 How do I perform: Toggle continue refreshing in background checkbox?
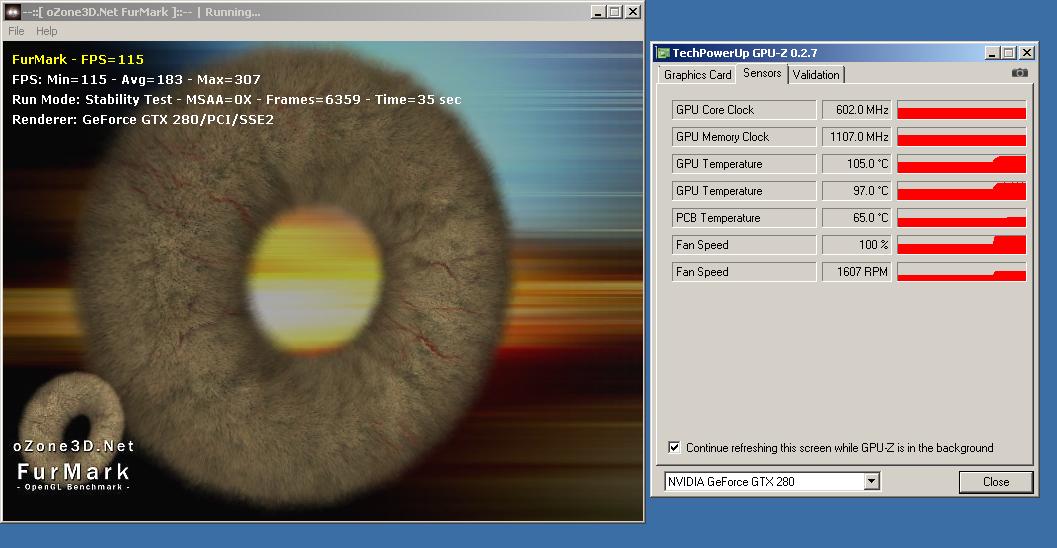(674, 447)
